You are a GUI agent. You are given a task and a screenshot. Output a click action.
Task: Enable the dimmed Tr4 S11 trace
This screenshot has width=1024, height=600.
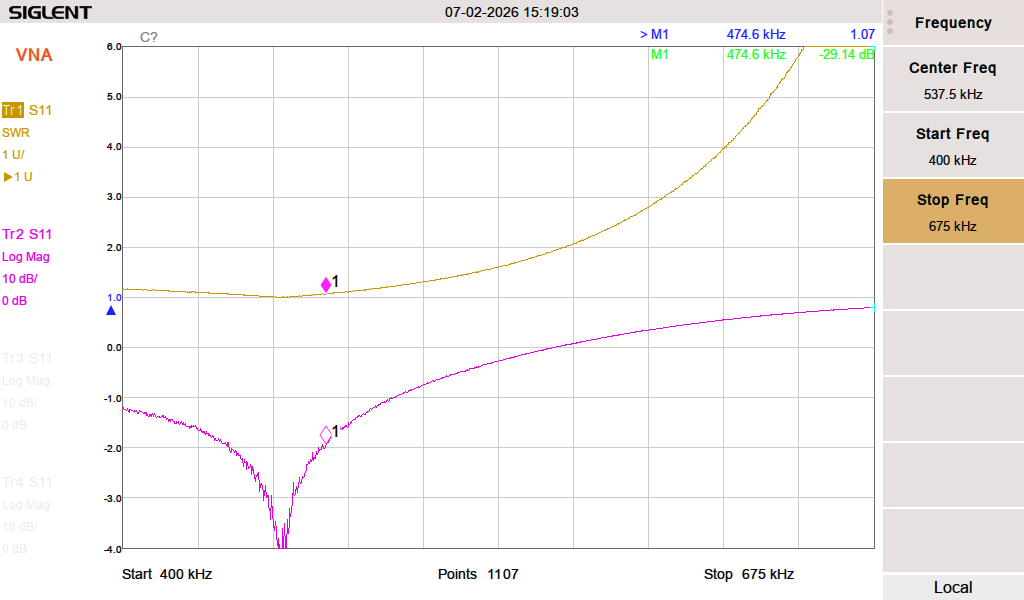(x=27, y=483)
